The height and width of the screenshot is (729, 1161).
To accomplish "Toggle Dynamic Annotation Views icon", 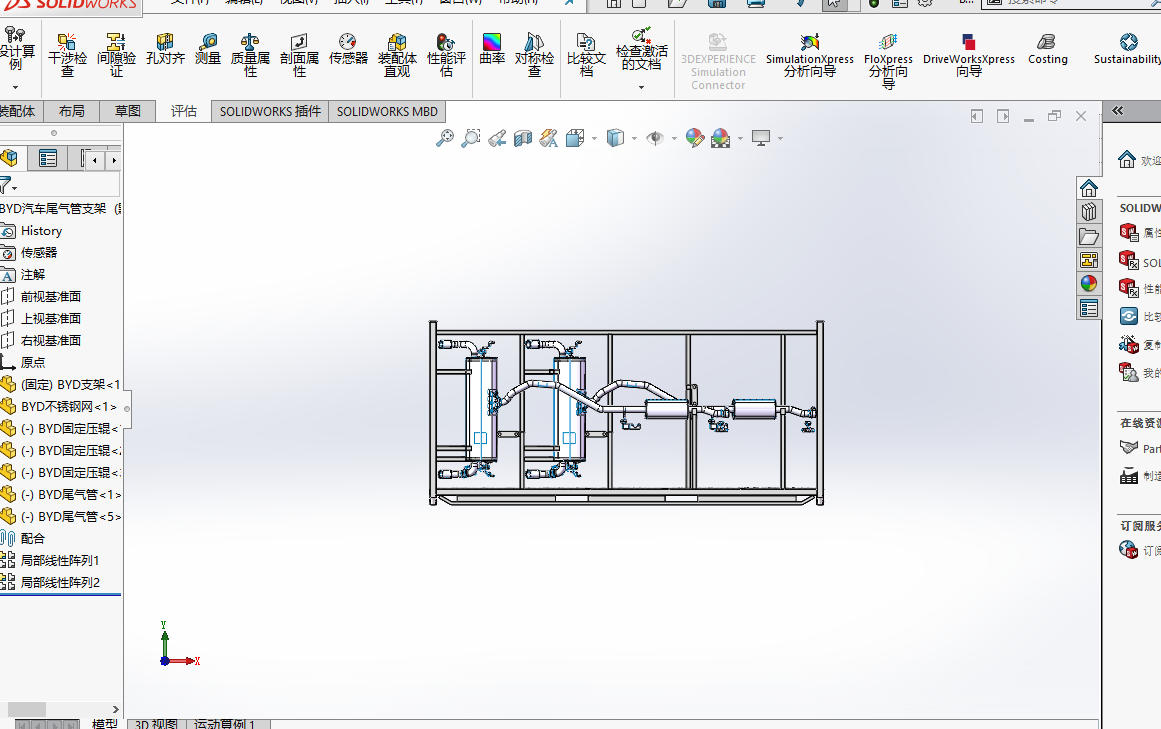I will (549, 138).
